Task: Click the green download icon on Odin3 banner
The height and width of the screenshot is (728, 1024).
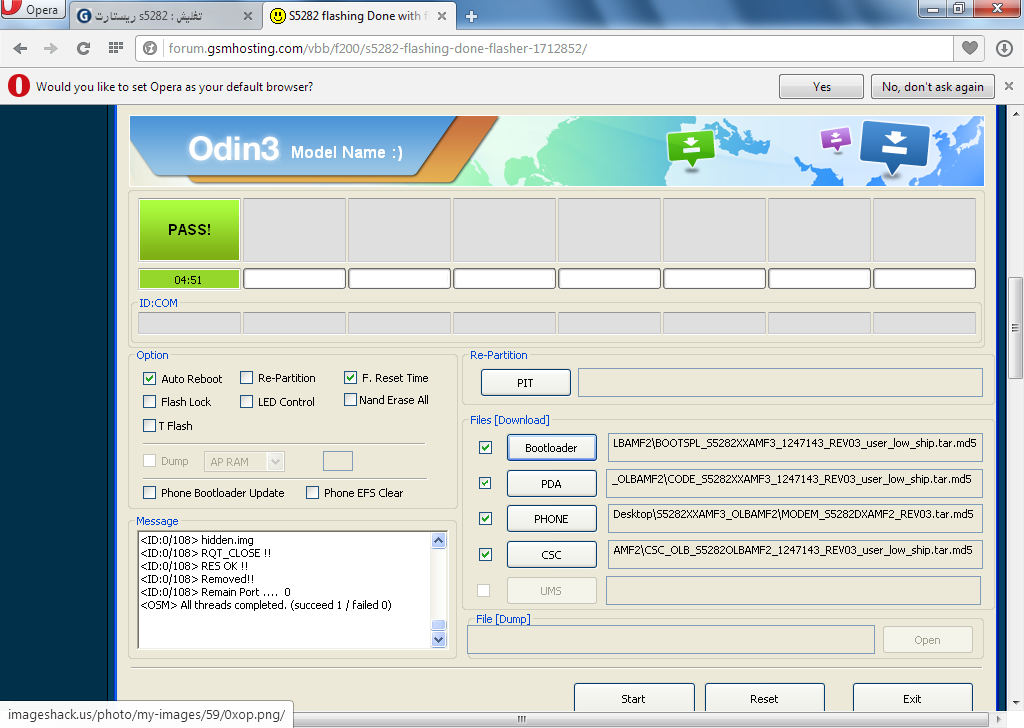Action: (x=690, y=148)
